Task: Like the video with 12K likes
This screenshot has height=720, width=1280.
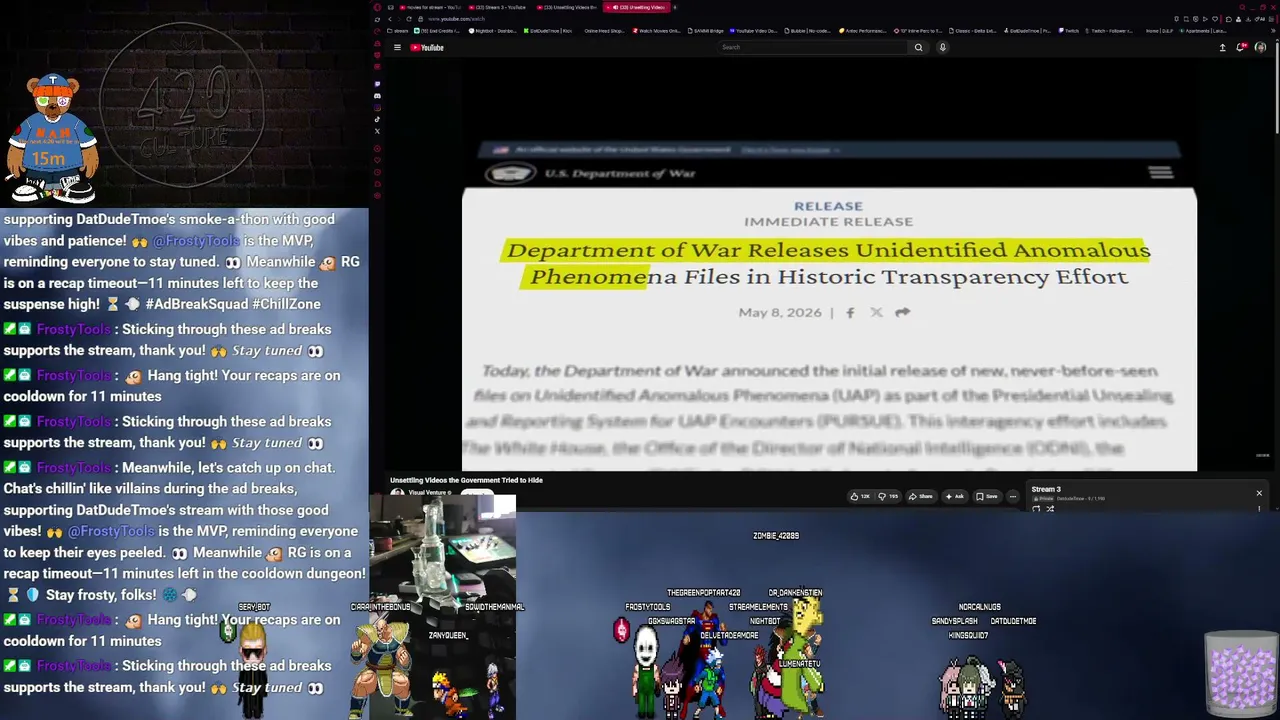Action: coord(859,496)
